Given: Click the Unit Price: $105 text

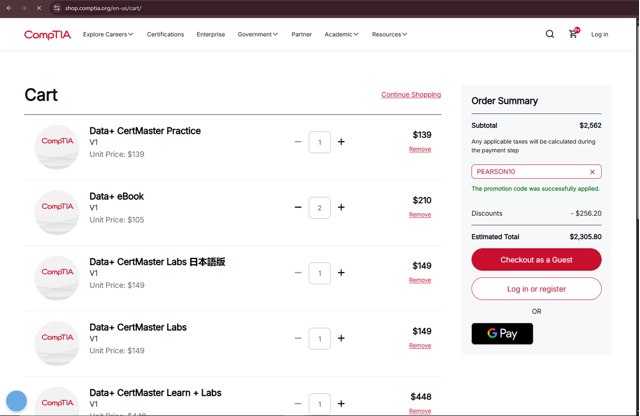Looking at the screenshot, I should (117, 220).
